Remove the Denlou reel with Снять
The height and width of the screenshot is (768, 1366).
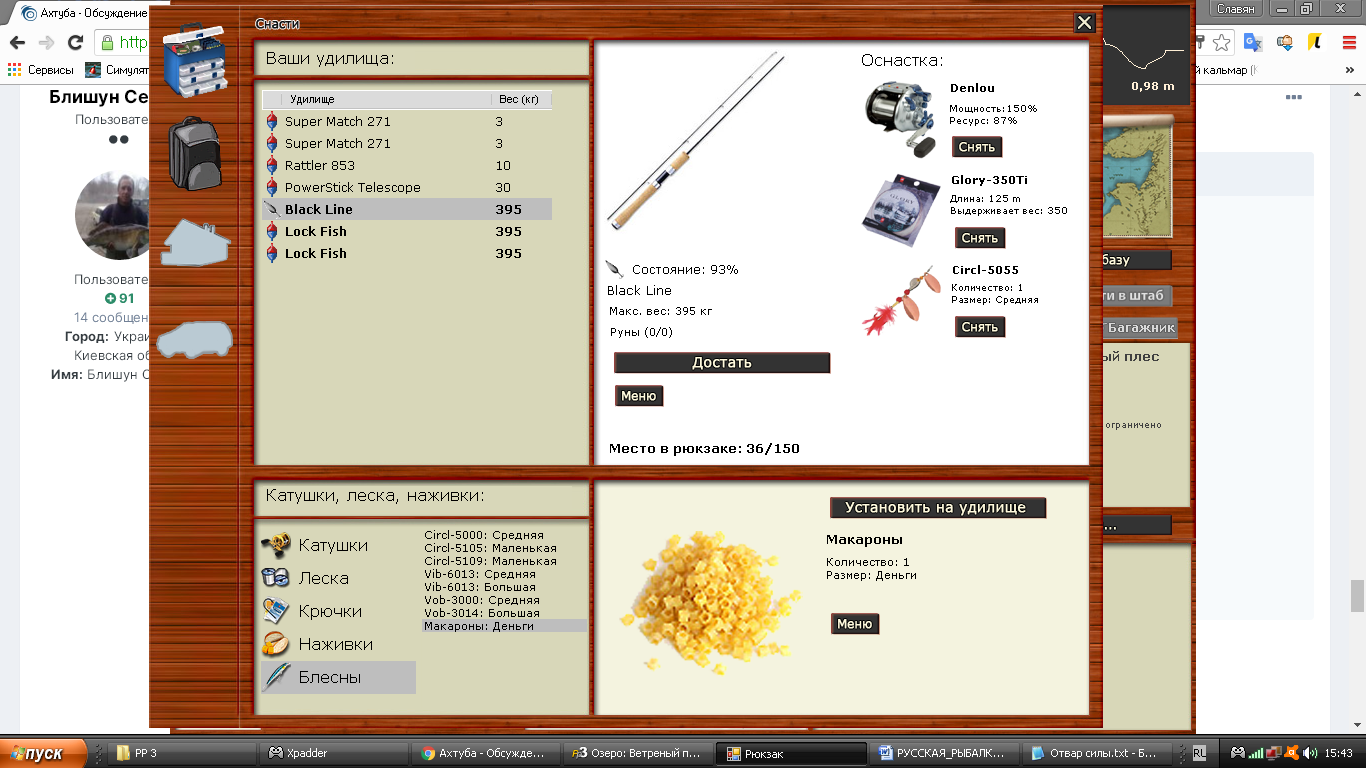click(976, 147)
